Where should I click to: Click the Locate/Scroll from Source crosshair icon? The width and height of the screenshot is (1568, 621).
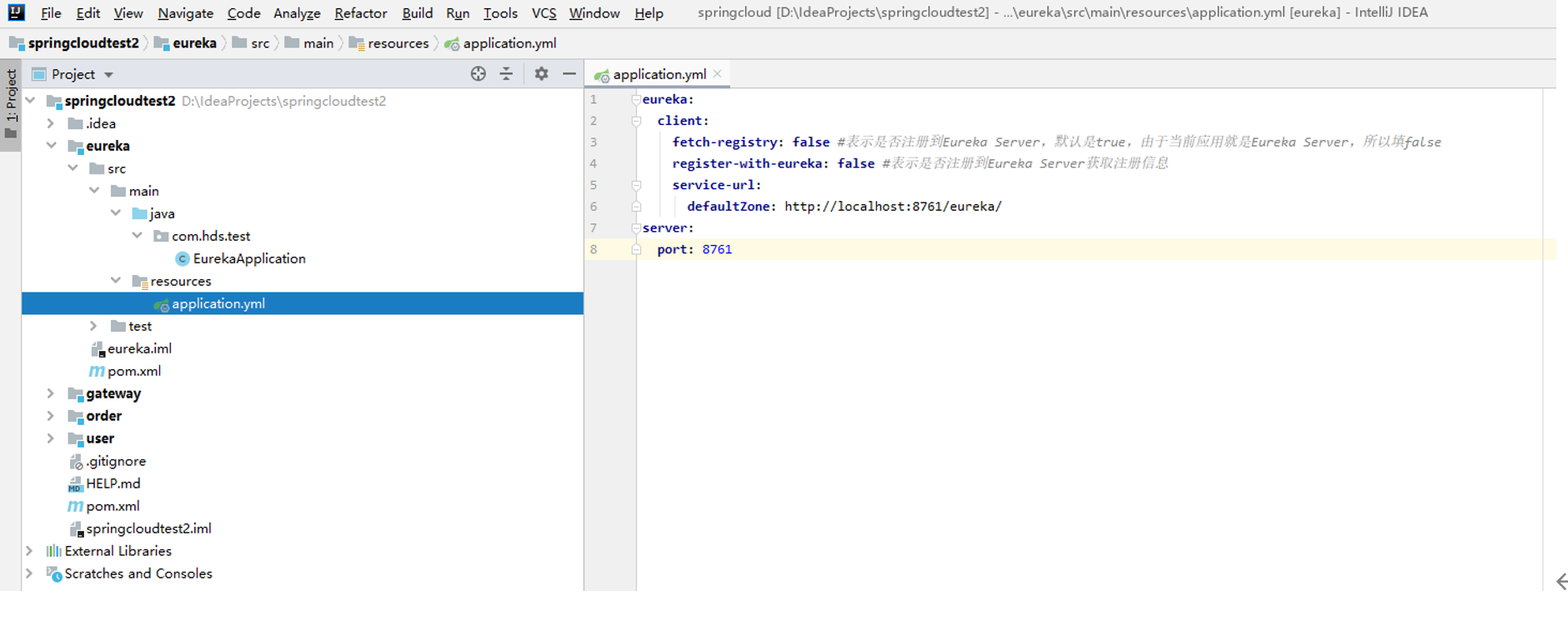pos(478,74)
